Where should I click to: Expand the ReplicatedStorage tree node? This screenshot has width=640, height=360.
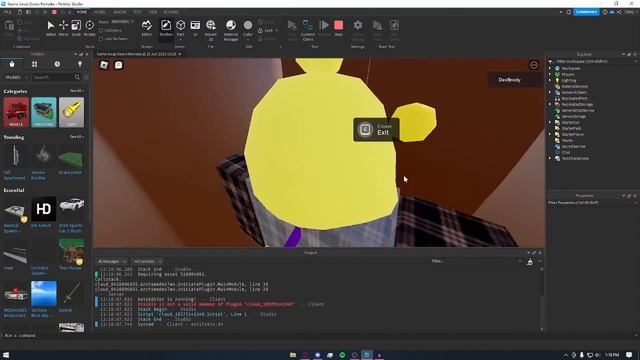point(550,104)
